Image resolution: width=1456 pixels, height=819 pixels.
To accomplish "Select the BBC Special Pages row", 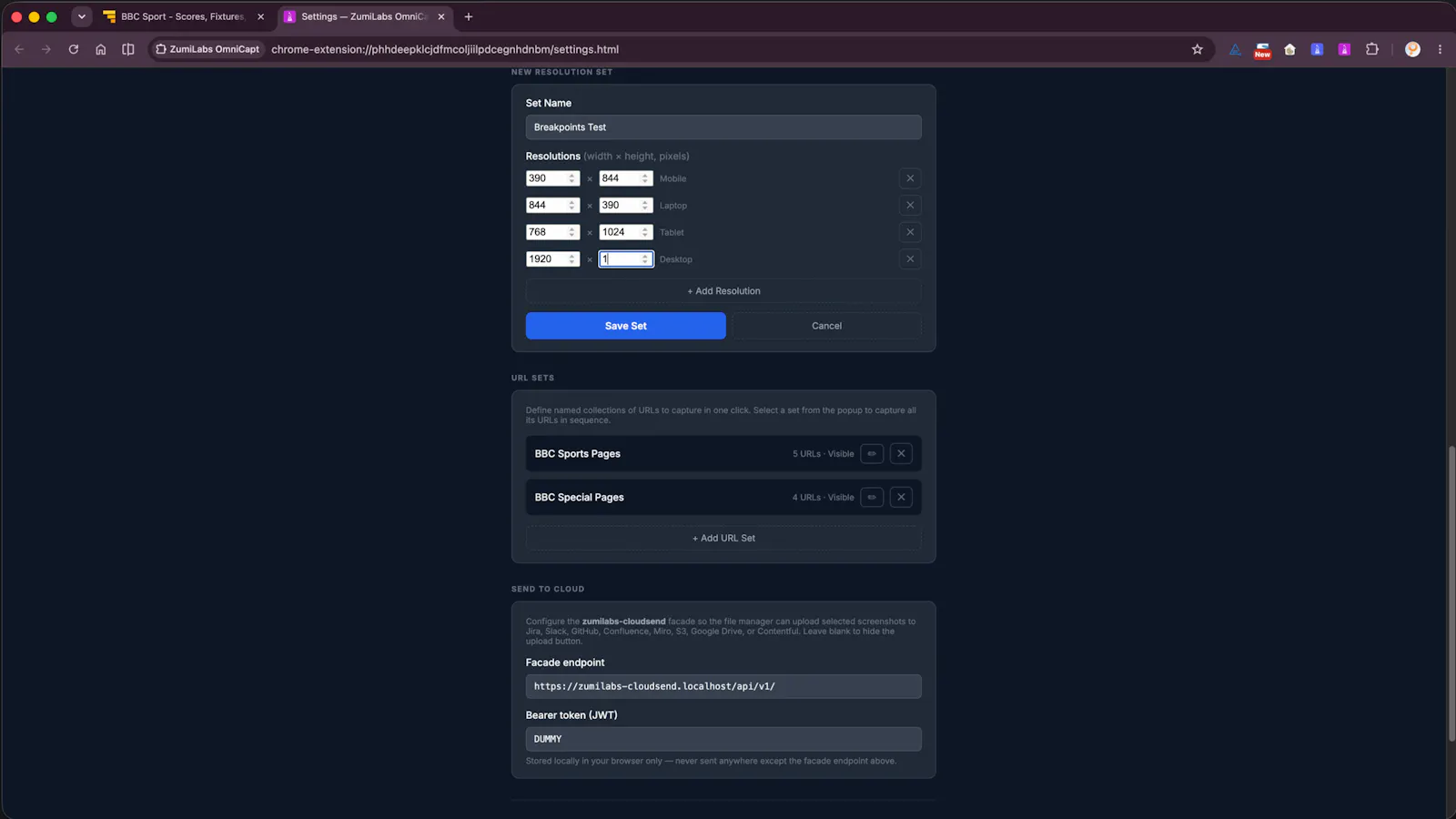I will coord(723,497).
